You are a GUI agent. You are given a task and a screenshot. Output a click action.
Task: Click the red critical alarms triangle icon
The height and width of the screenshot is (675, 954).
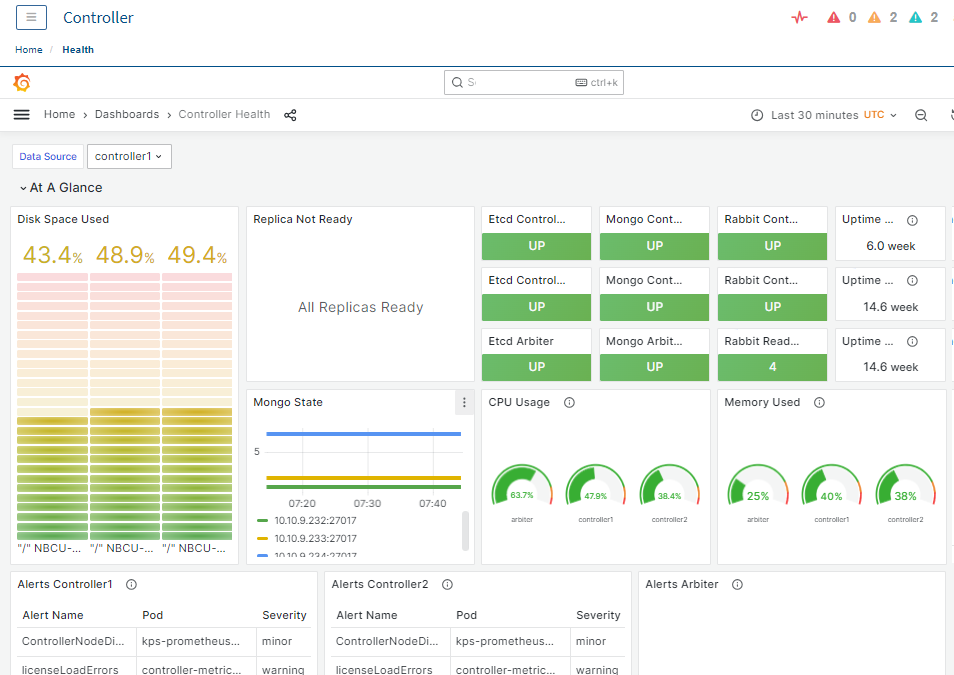834,17
